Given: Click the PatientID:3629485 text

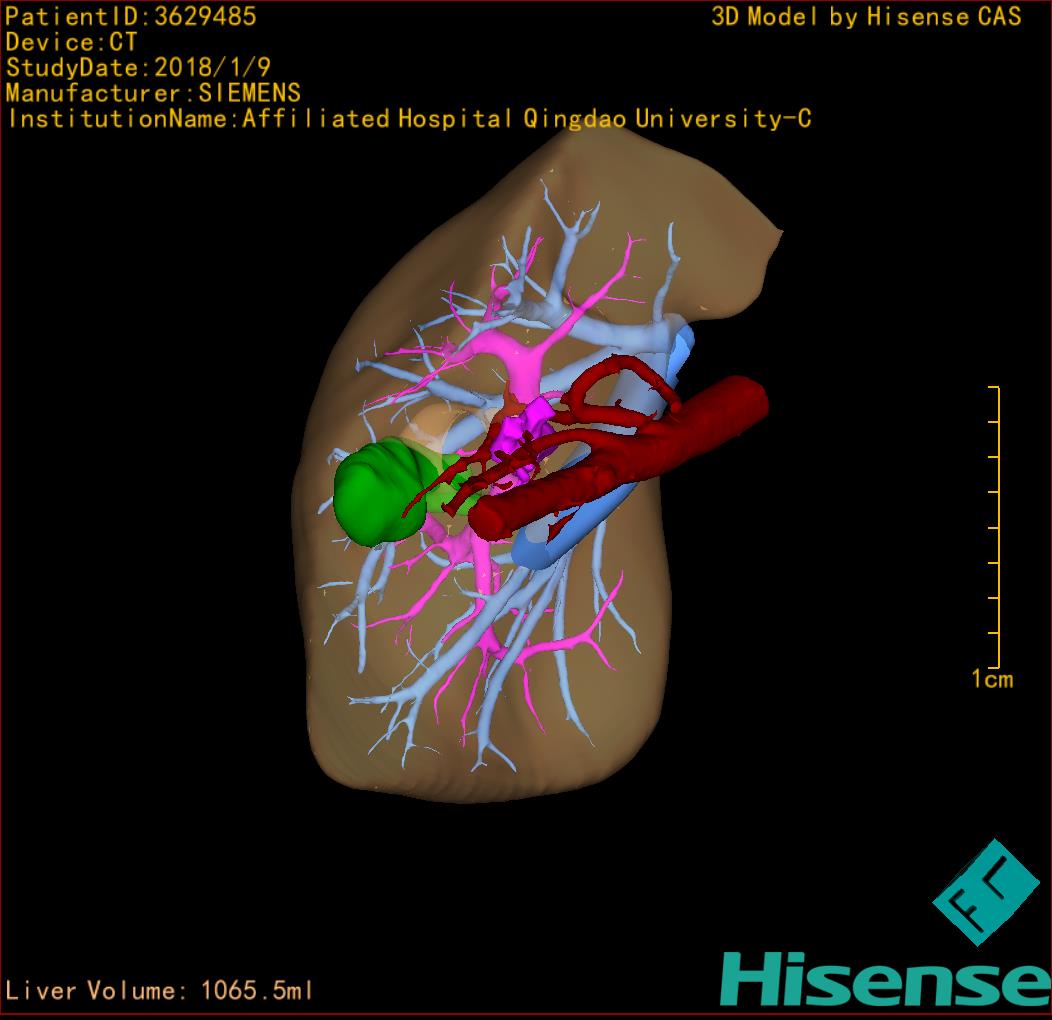Looking at the screenshot, I should click(131, 16).
